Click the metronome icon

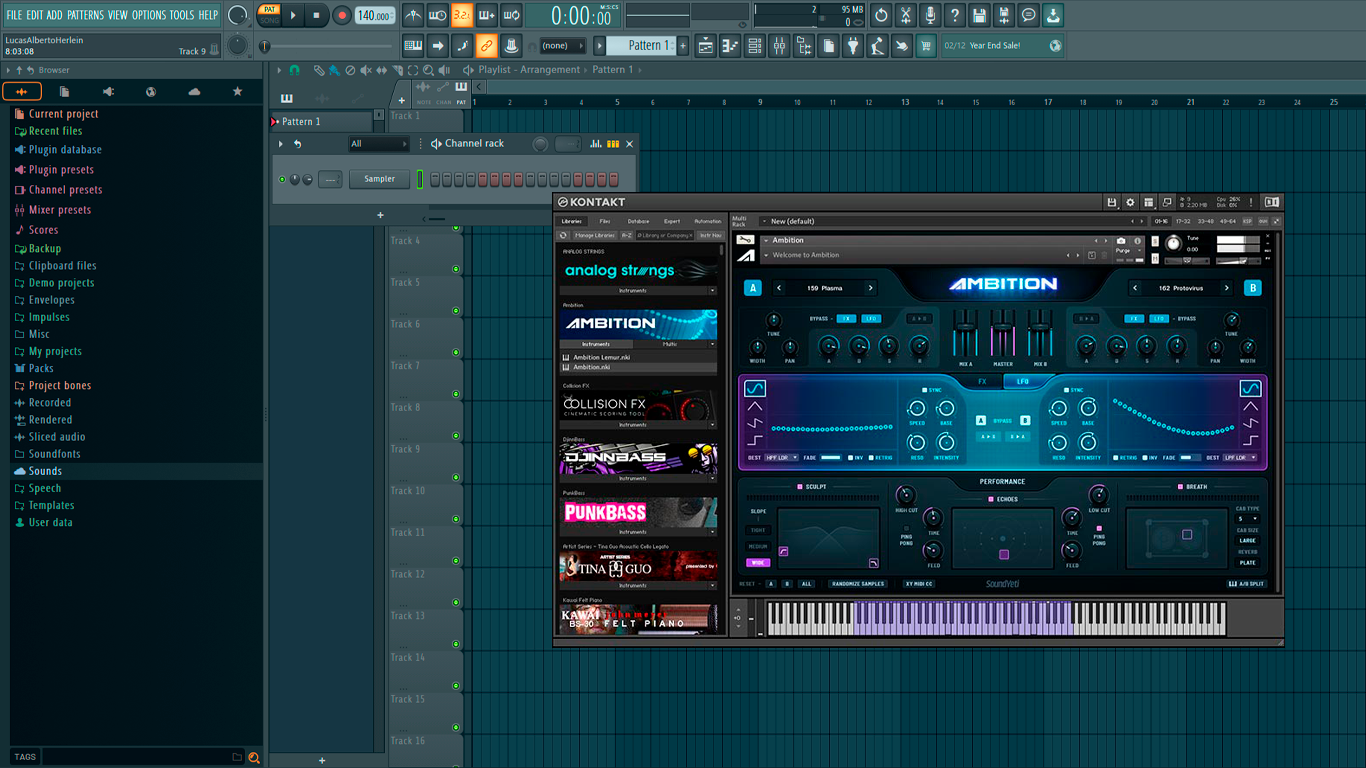click(x=413, y=15)
